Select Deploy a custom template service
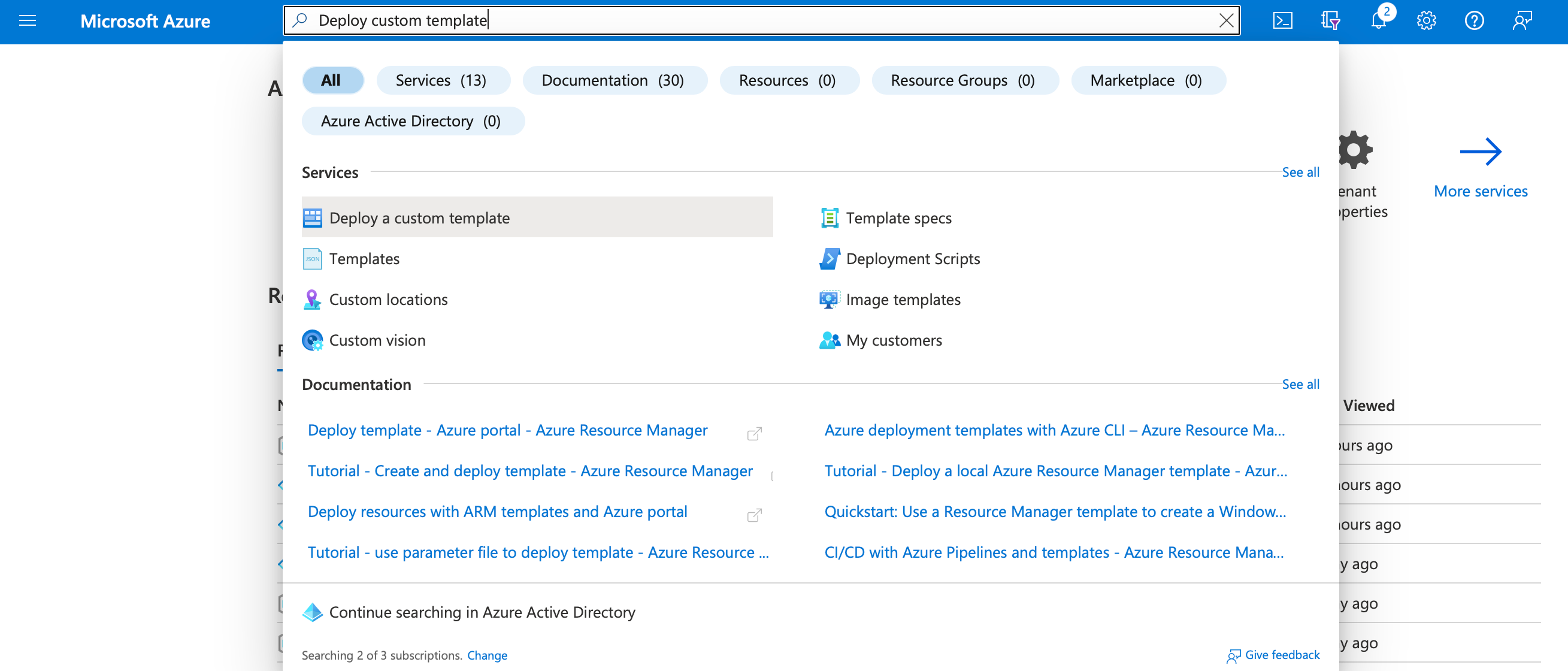This screenshot has width=1568, height=671. point(419,217)
